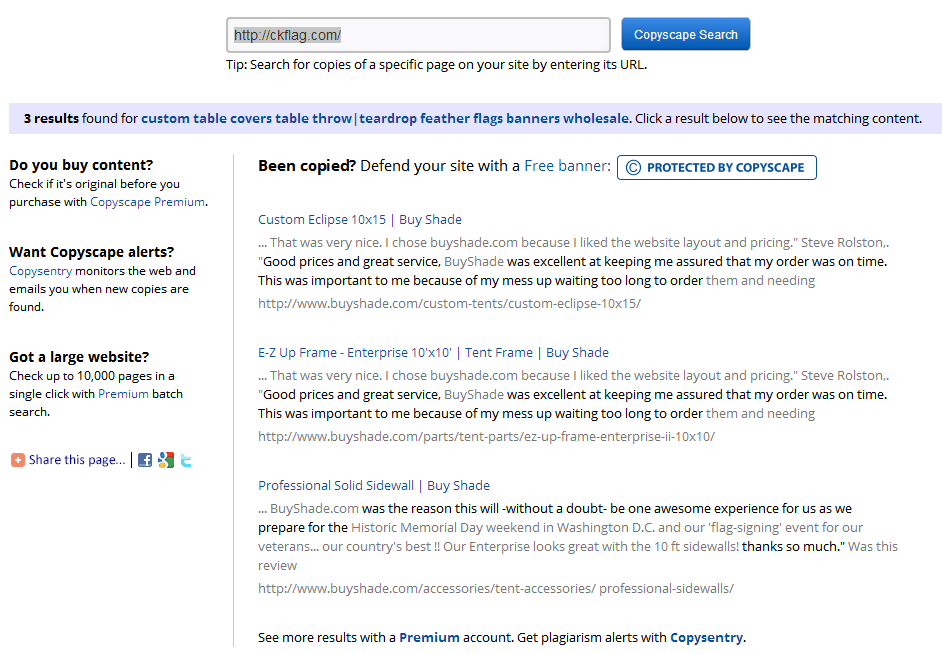Open the Share this page plus icon
Image resolution: width=942 pixels, height=654 pixels.
point(18,460)
